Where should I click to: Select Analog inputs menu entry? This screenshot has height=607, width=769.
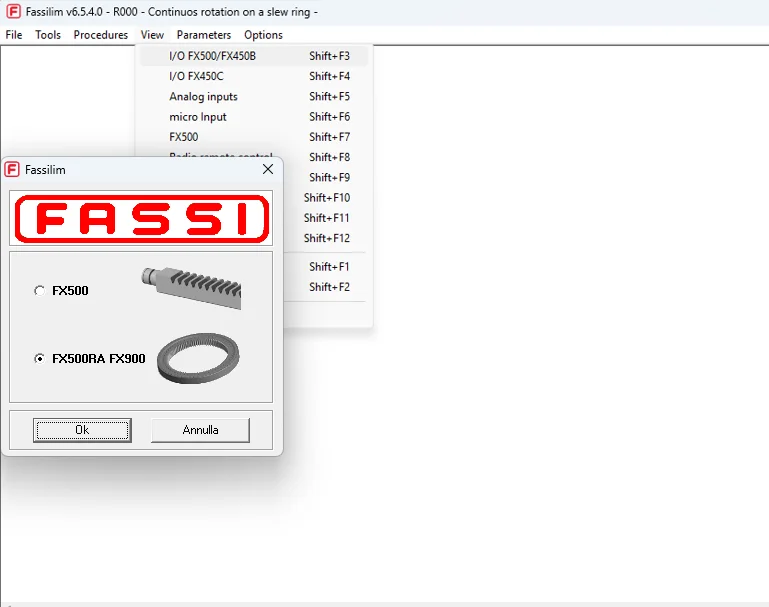point(254,97)
